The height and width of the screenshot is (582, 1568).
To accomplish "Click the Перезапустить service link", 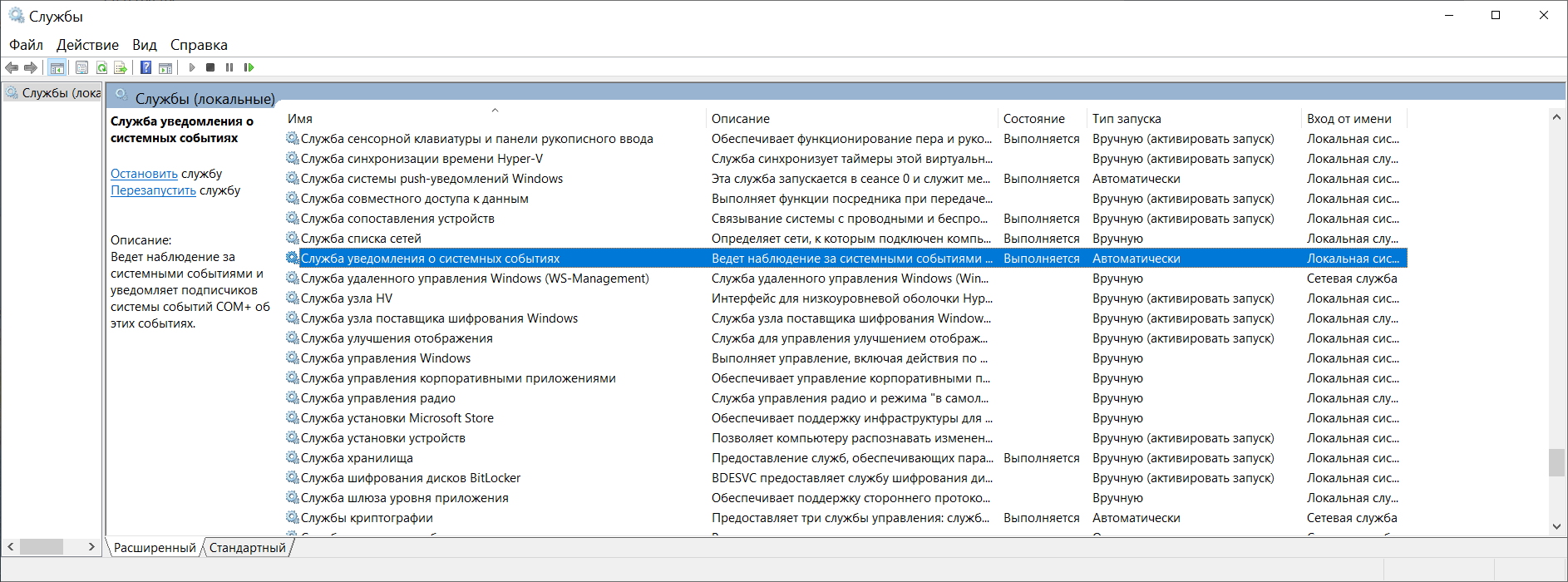I will [x=153, y=190].
